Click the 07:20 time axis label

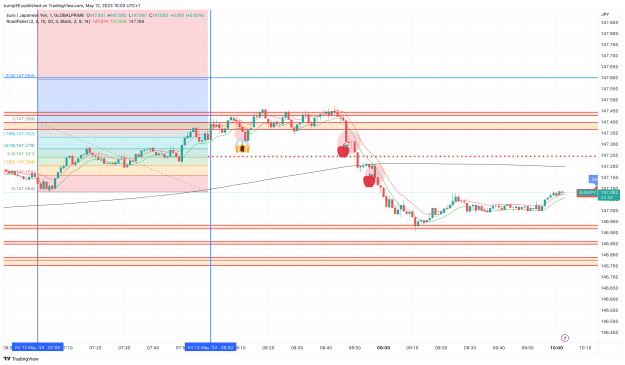(95, 347)
